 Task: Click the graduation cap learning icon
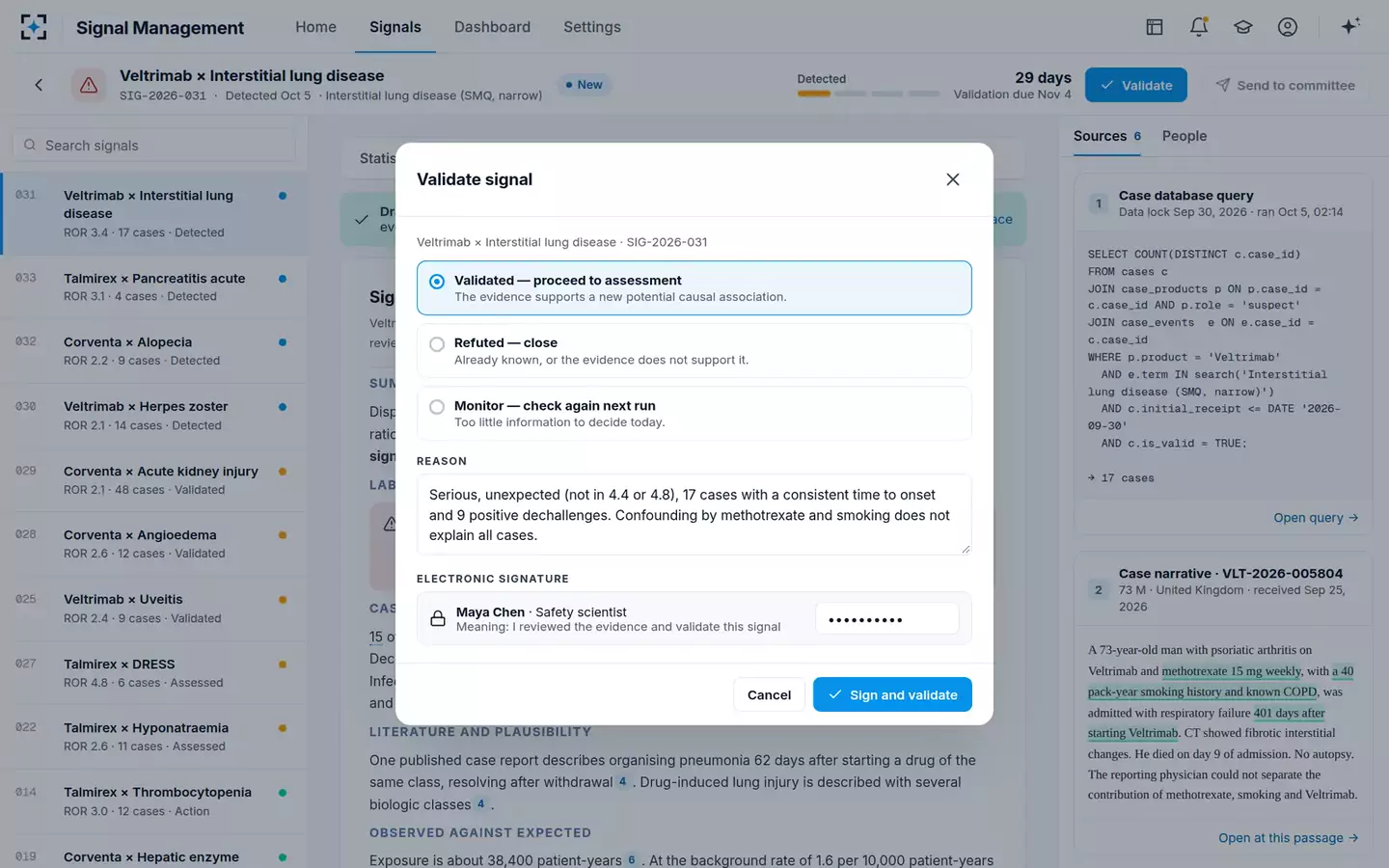click(1242, 27)
